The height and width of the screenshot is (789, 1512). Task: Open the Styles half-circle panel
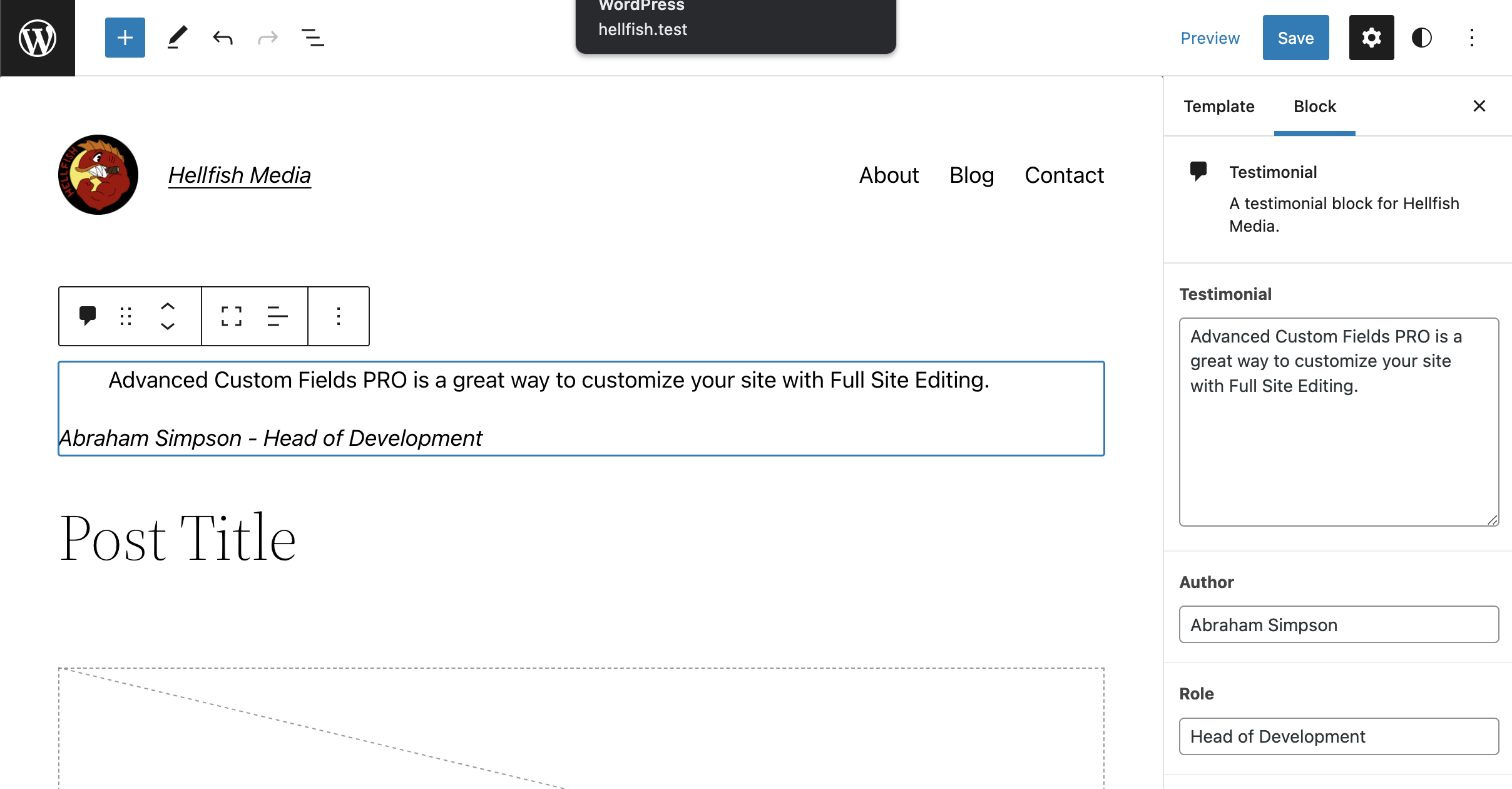point(1422,38)
